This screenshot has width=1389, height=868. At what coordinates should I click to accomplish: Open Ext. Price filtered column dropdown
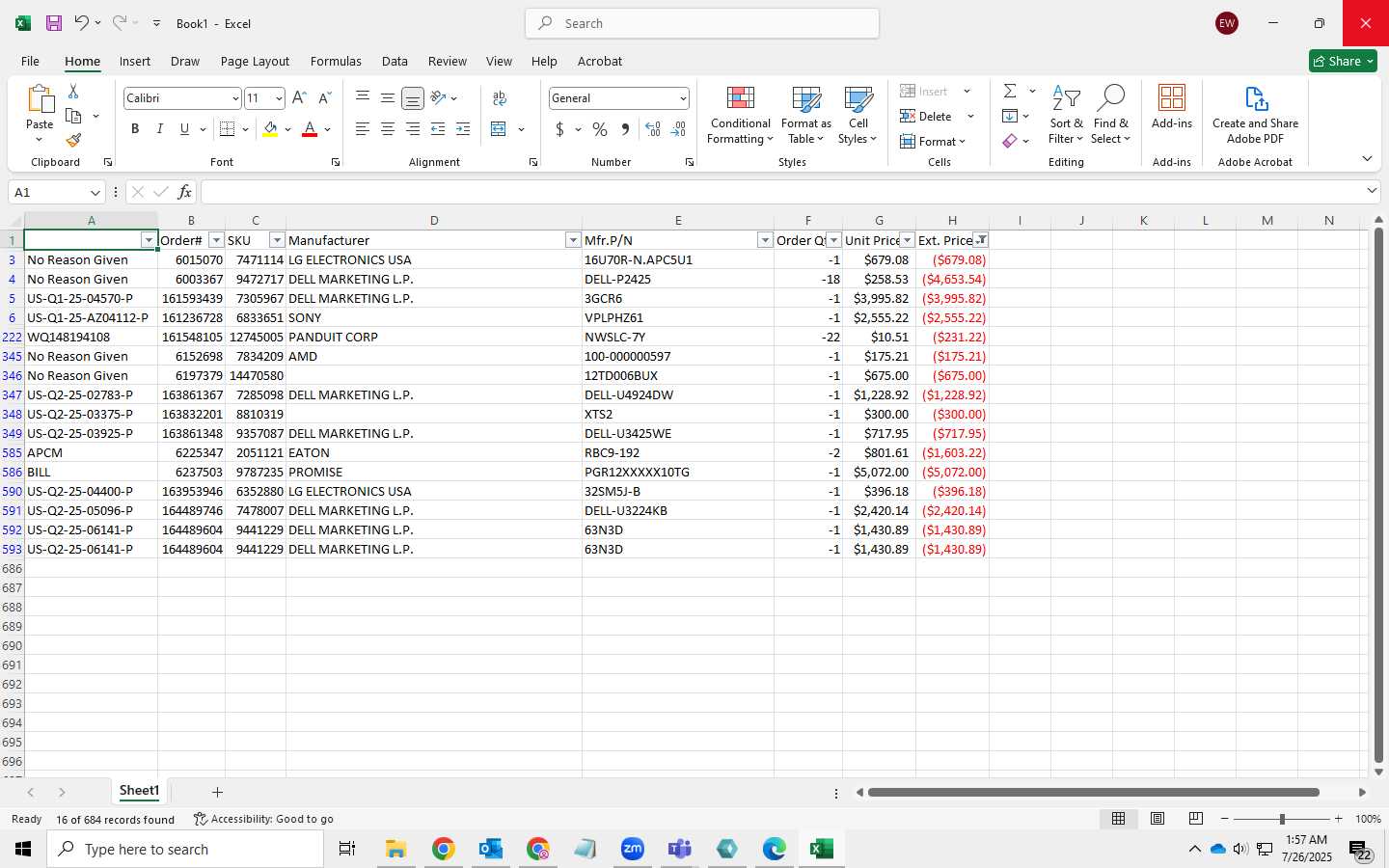(x=981, y=240)
